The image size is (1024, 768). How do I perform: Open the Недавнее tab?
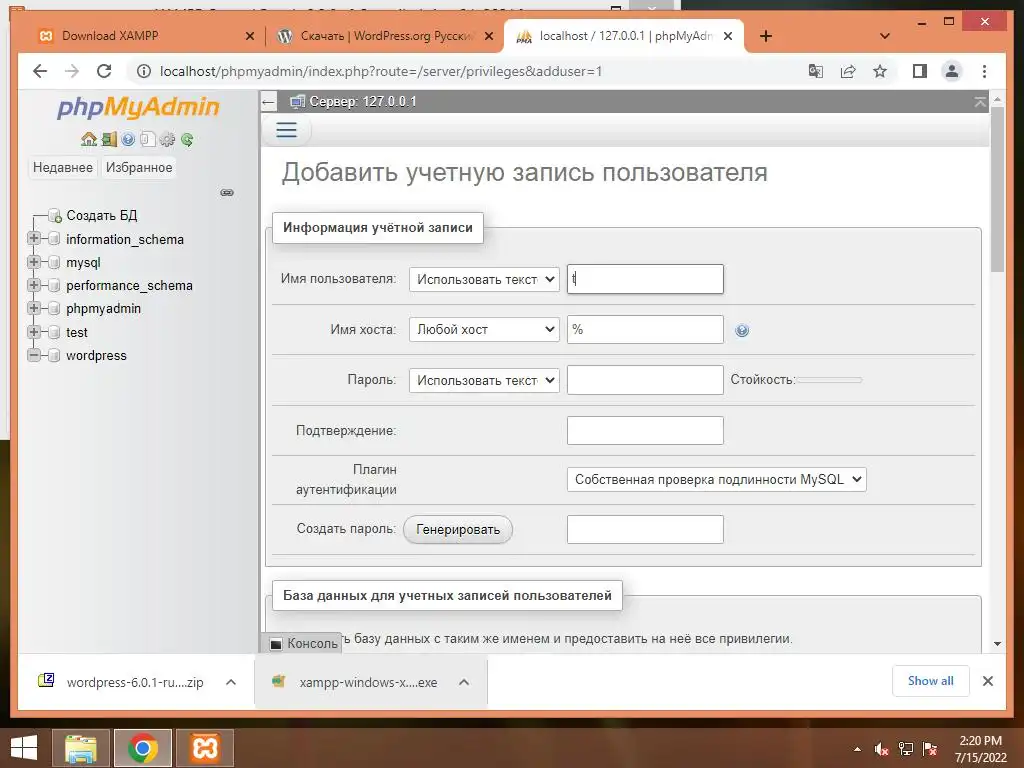coord(63,167)
